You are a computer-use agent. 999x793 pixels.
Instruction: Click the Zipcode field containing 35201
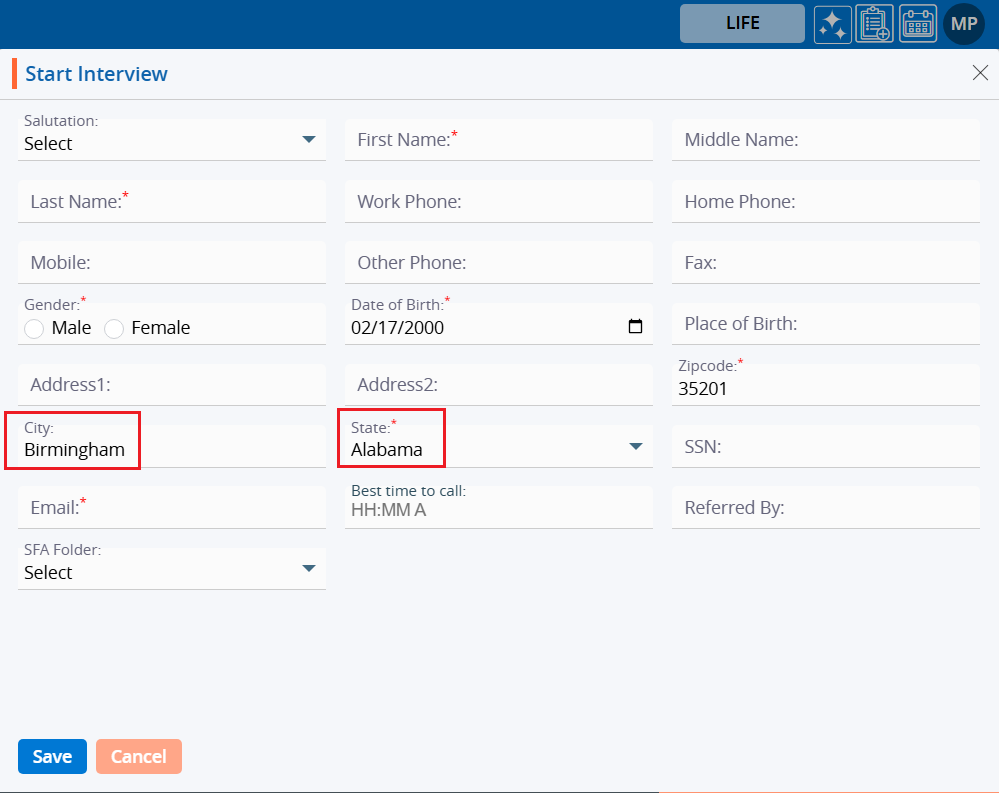click(x=825, y=389)
